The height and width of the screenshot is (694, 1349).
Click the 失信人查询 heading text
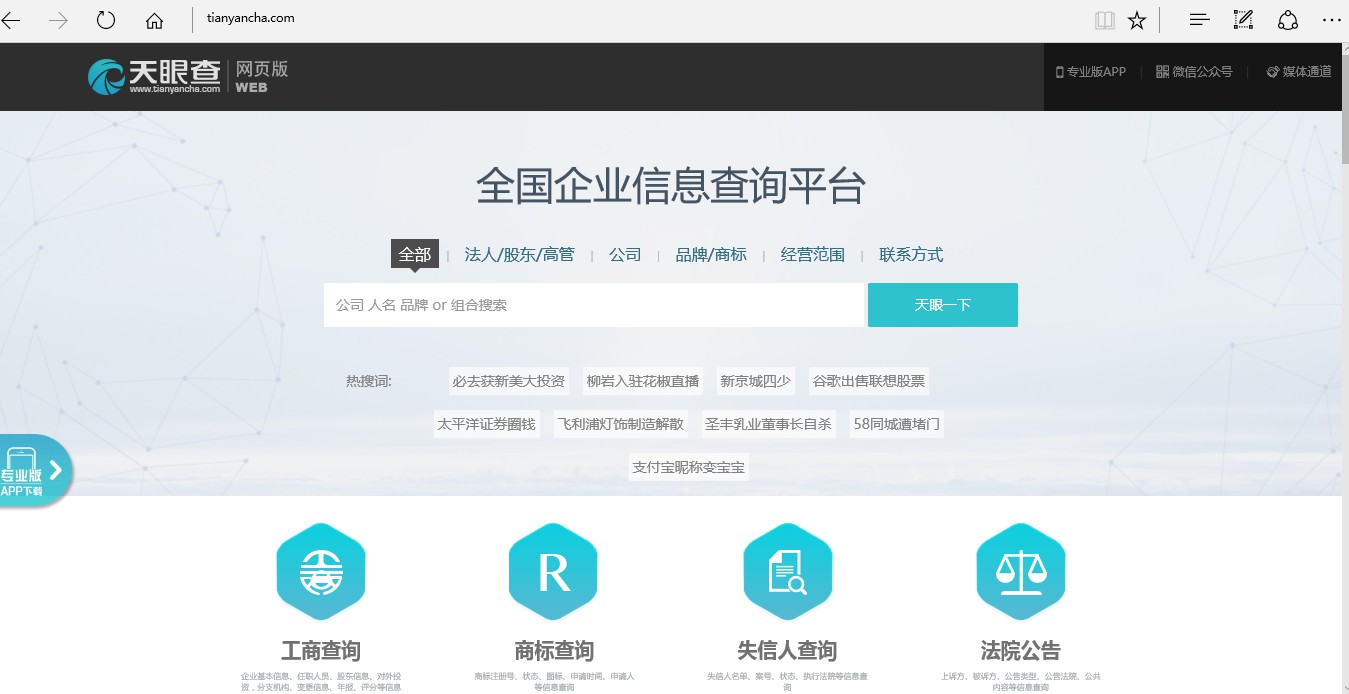[x=787, y=651]
